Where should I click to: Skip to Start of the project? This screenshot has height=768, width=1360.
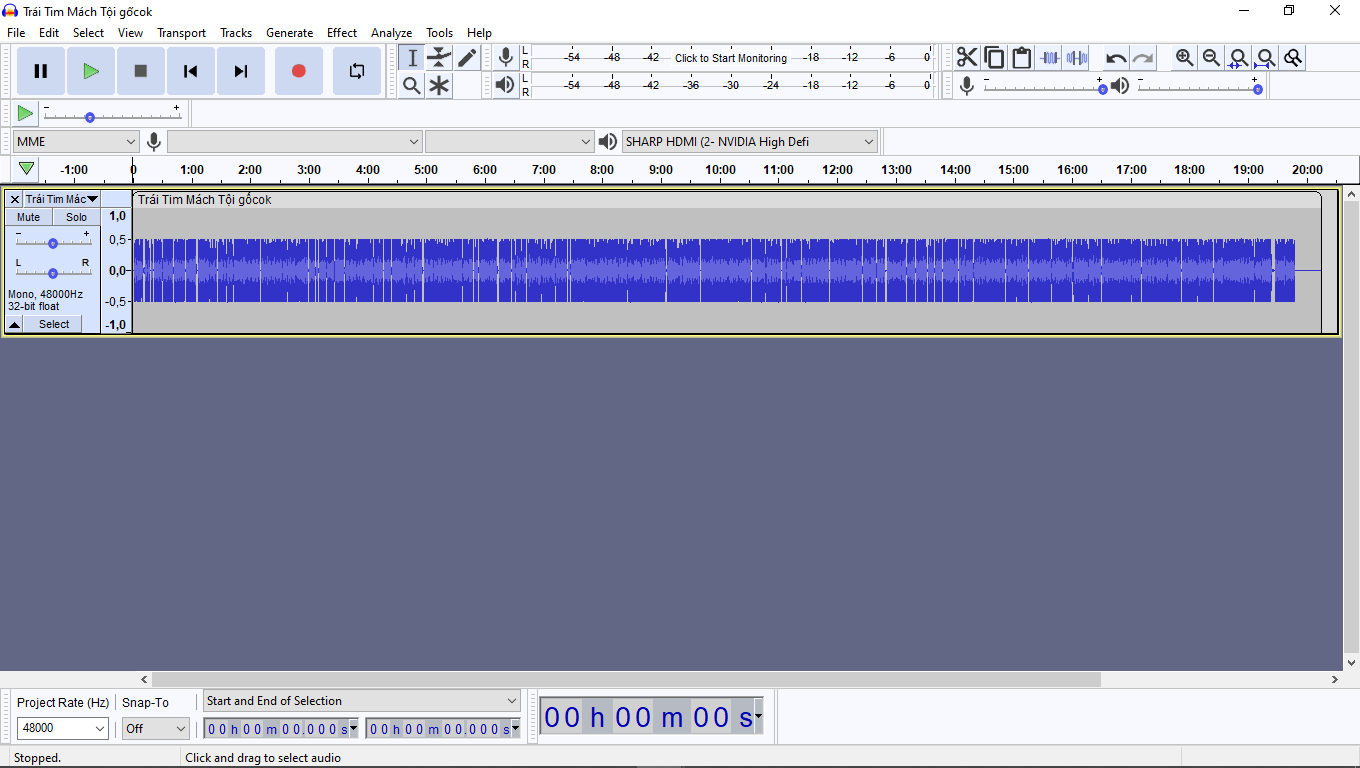pyautogui.click(x=191, y=71)
